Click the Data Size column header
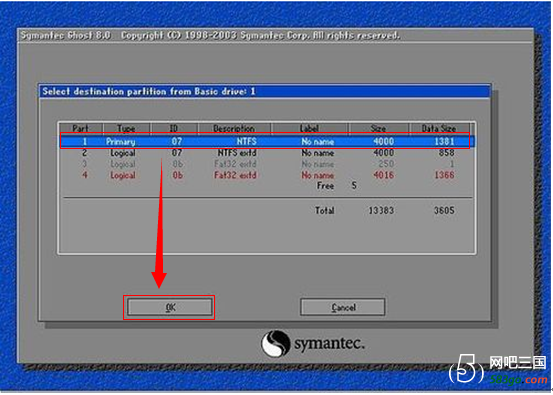Screen dimensions: 553x395 pyautogui.click(x=439, y=128)
